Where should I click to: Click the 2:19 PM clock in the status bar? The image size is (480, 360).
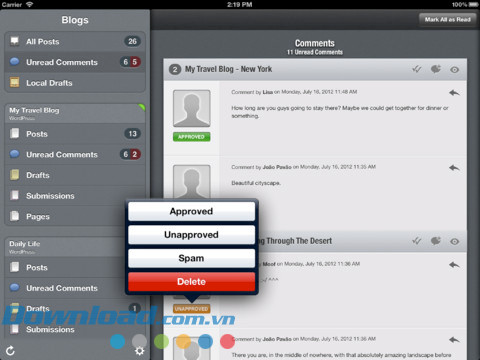240,4
